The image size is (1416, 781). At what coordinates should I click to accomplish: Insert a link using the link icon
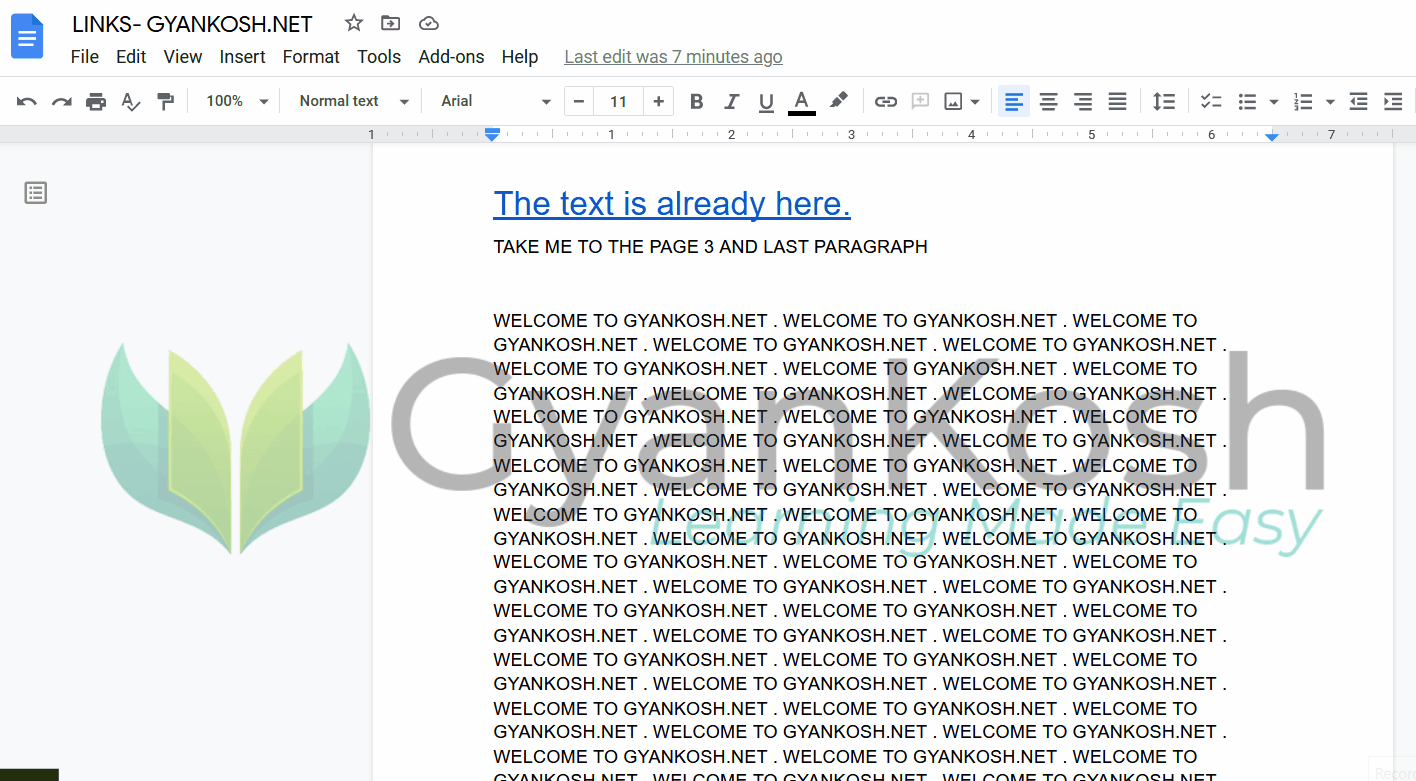click(885, 101)
